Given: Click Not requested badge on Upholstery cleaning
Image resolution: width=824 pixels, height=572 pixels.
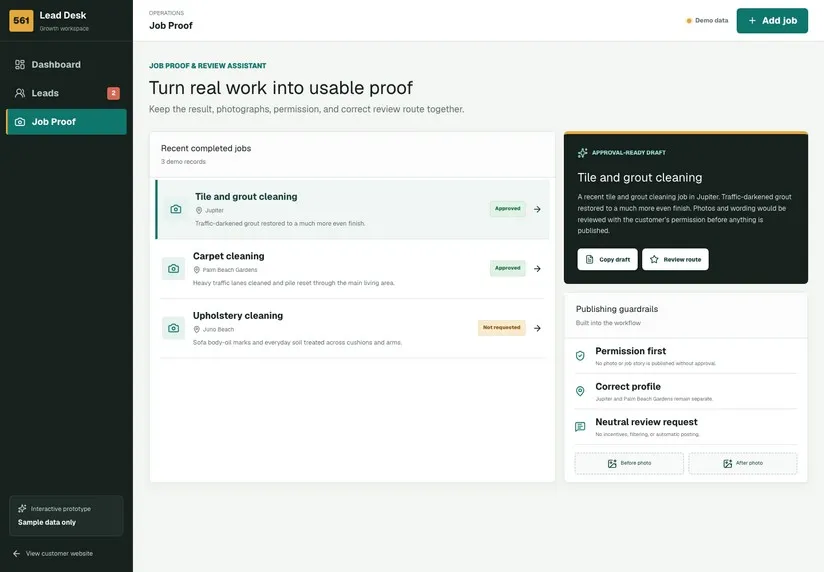Looking at the screenshot, I should pyautogui.click(x=501, y=328).
